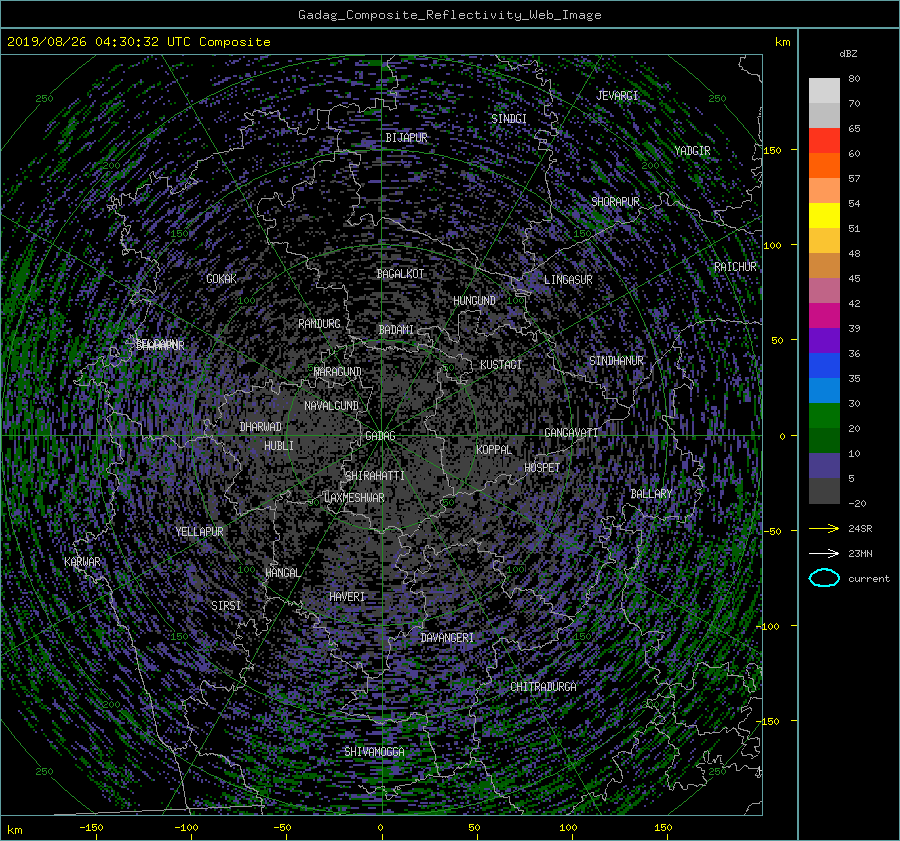Pick the dark gray -20 to 5 dBZ swatch
The height and width of the screenshot is (841, 900).
[x=824, y=491]
